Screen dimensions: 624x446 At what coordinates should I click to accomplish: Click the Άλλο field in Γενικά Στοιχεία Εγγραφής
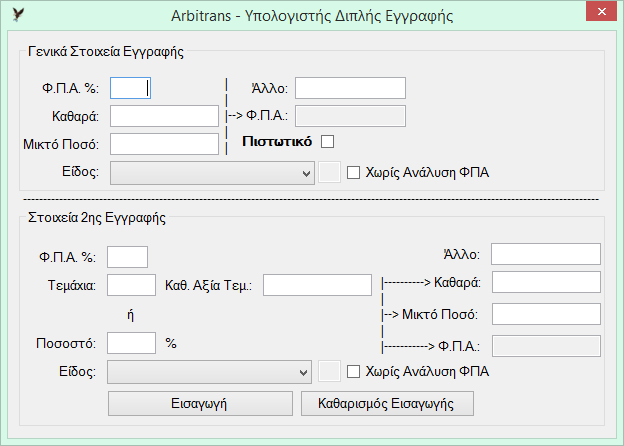click(350, 88)
